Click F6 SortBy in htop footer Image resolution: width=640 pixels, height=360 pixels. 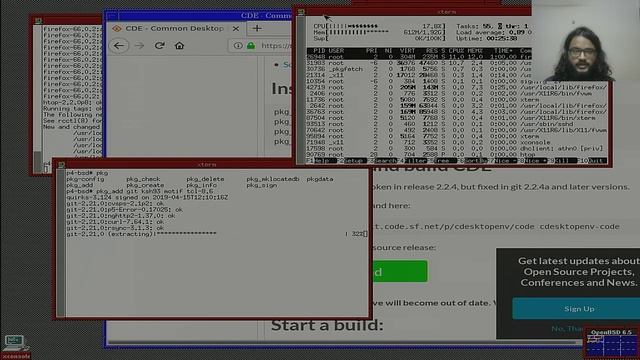(x=472, y=161)
